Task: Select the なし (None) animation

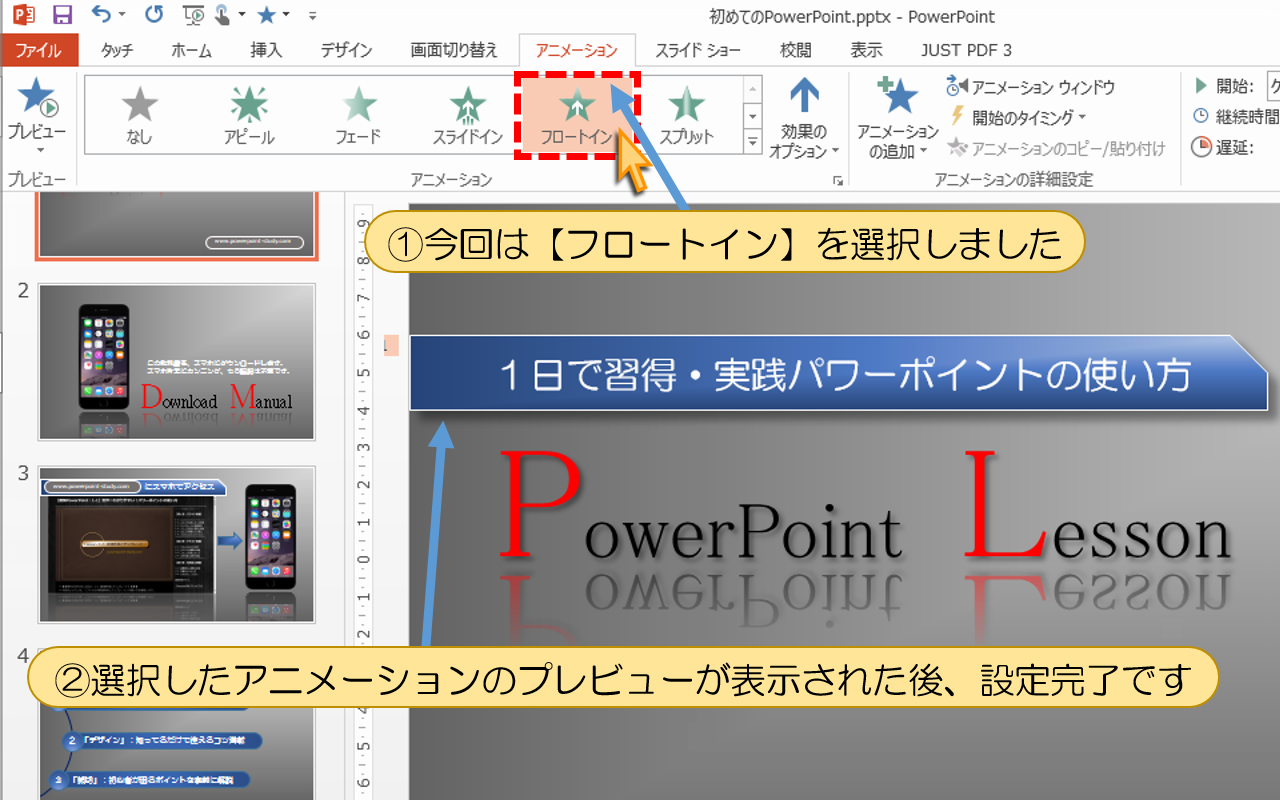Action: point(139,114)
